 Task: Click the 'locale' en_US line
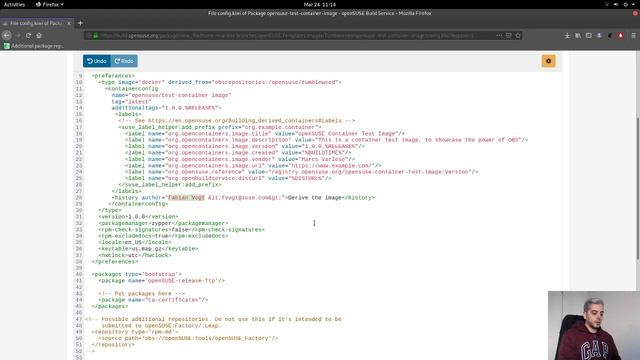click(x=135, y=242)
